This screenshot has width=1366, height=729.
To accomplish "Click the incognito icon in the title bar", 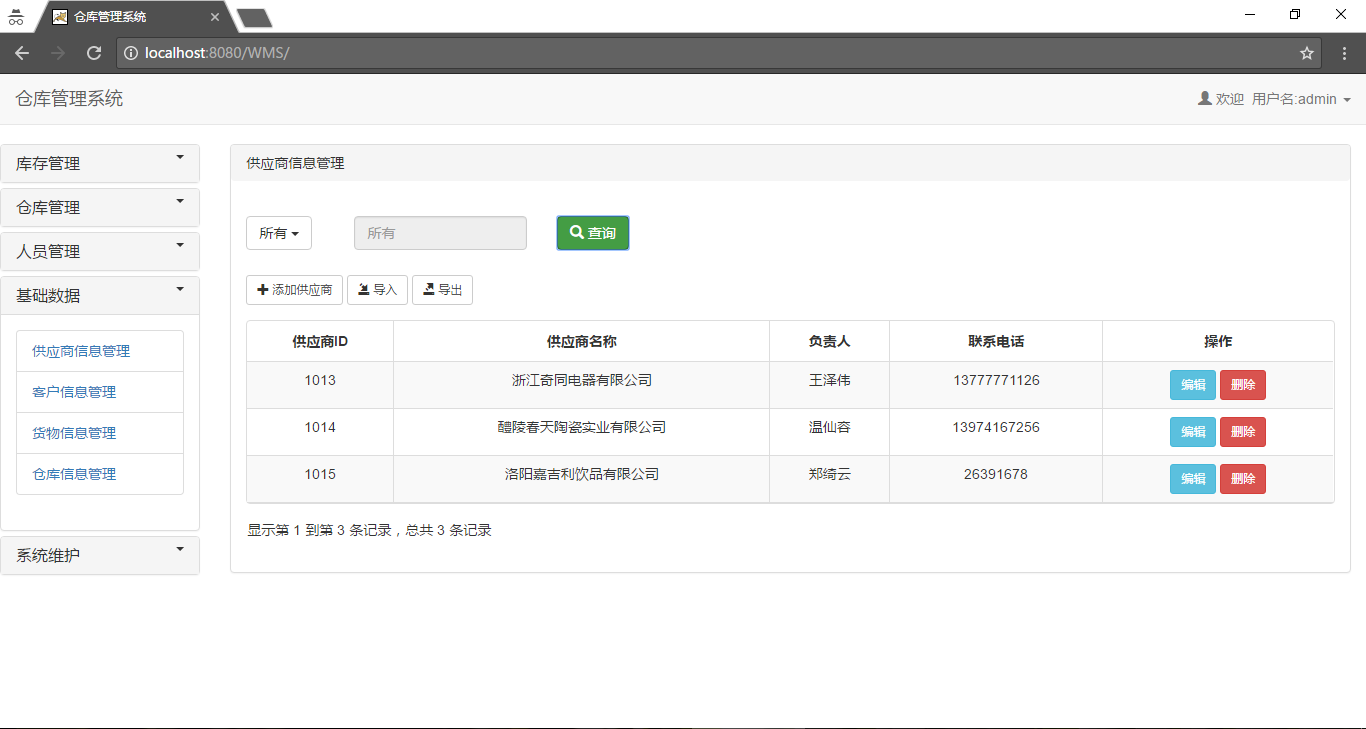I will click(x=16, y=17).
